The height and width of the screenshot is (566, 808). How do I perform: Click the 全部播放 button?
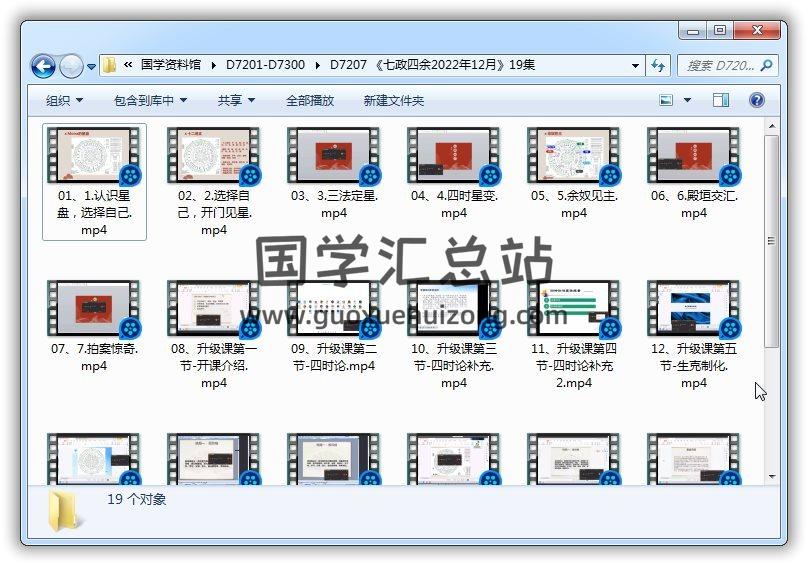[x=310, y=100]
